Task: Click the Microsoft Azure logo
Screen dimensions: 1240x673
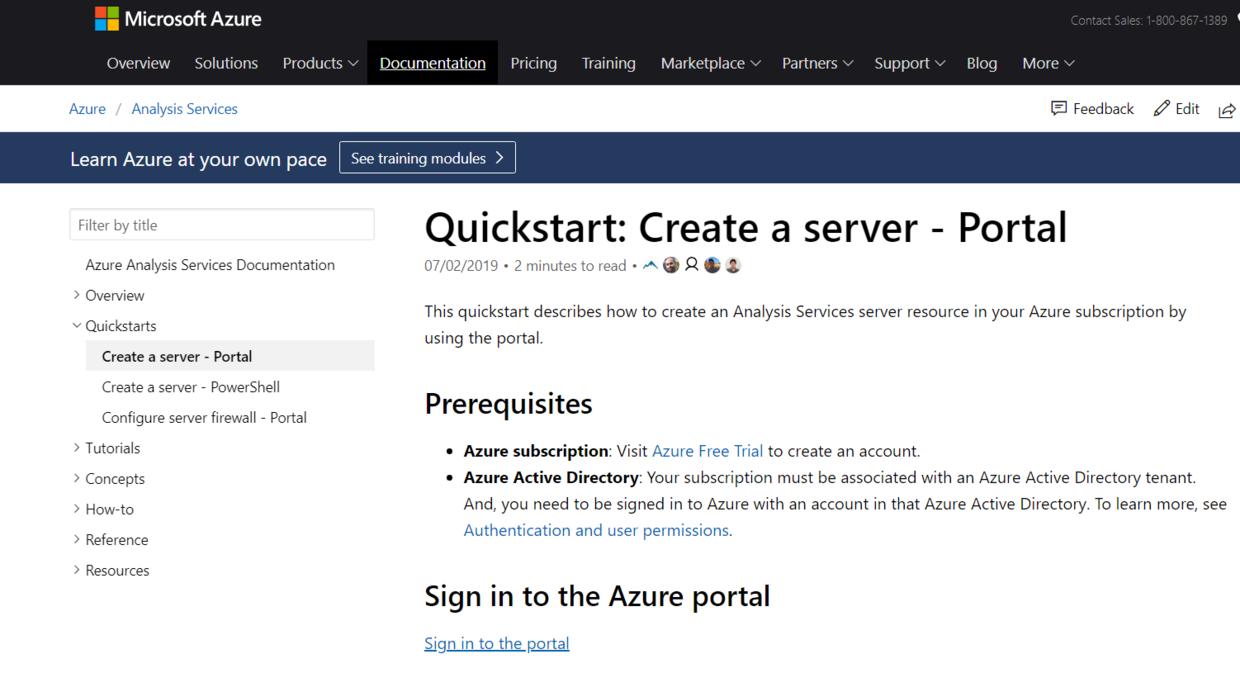Action: coord(179,18)
